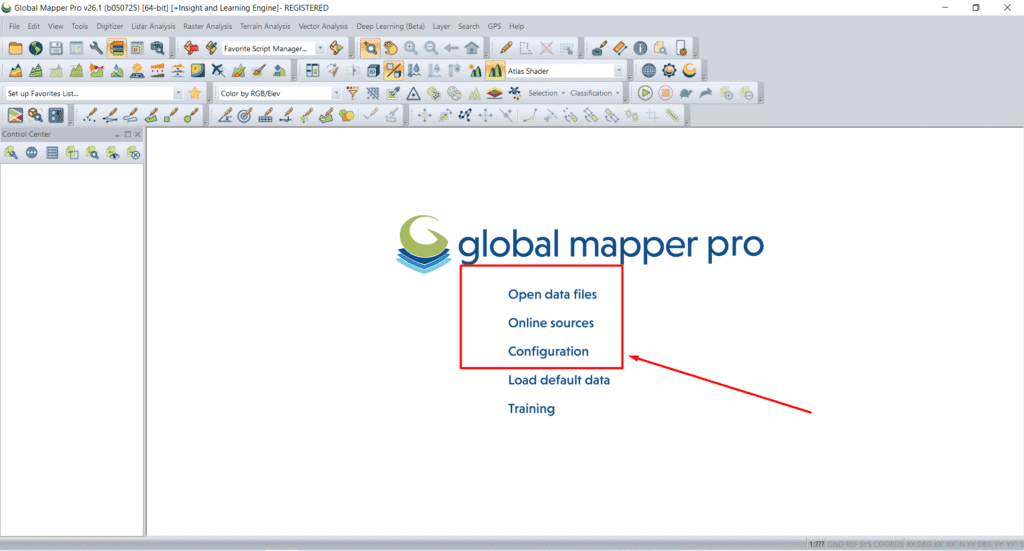Image resolution: width=1024 pixels, height=551 pixels.
Task: Click the yellow star Favorites icon
Action: (x=195, y=93)
